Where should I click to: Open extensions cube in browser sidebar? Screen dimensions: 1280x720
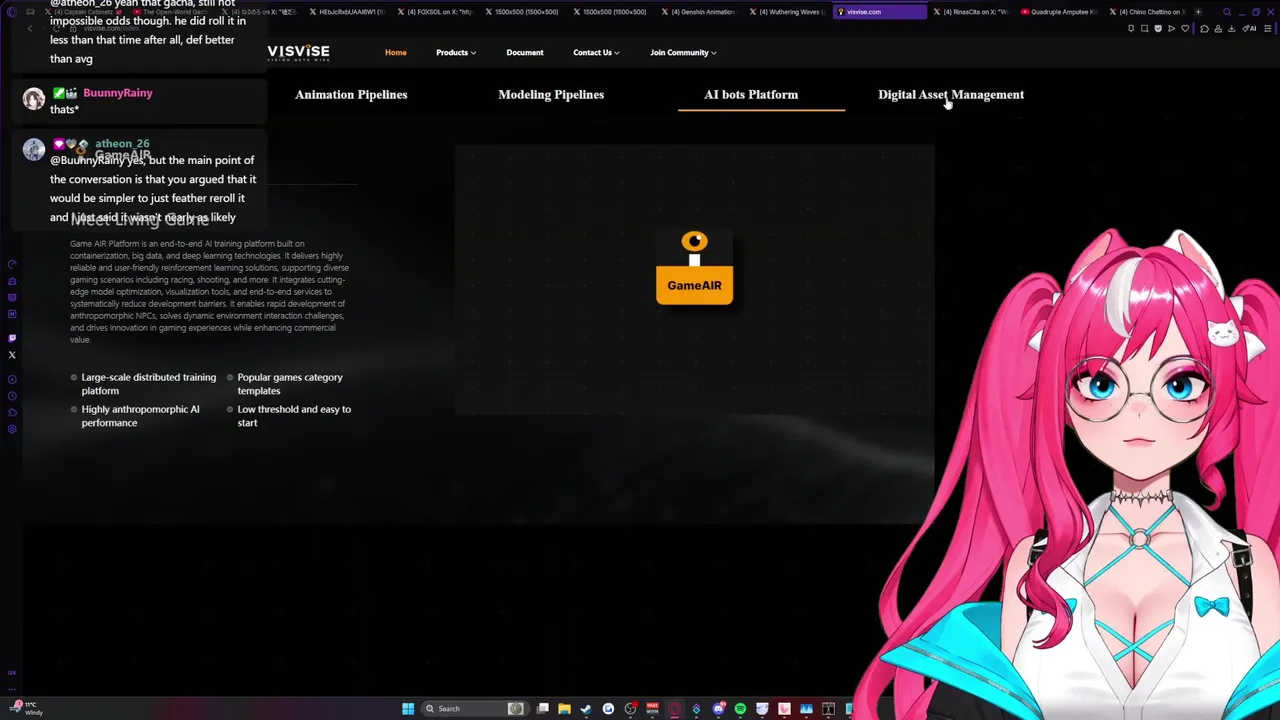click(x=12, y=412)
